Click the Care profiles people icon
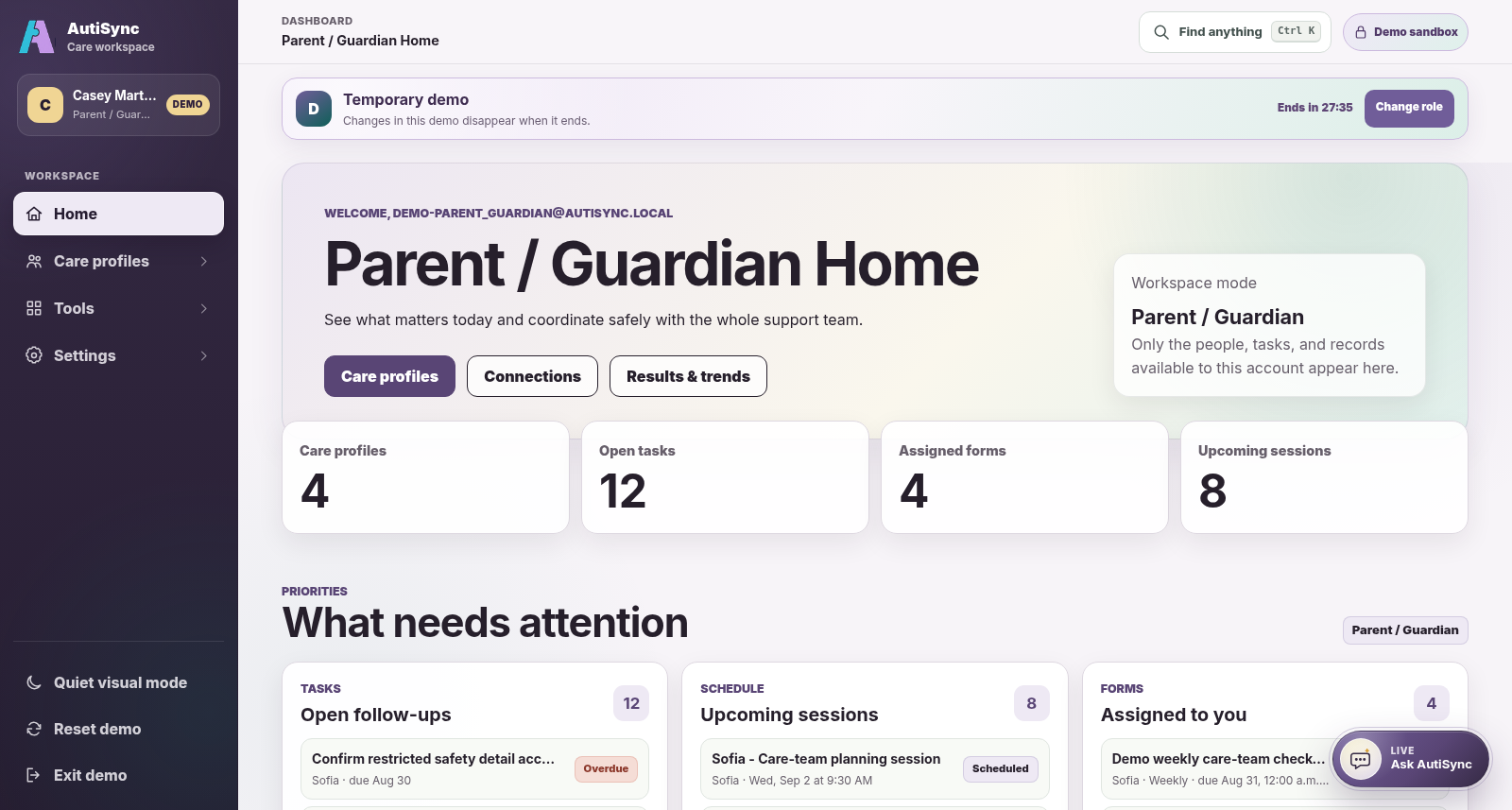This screenshot has height=810, width=1512. [34, 261]
